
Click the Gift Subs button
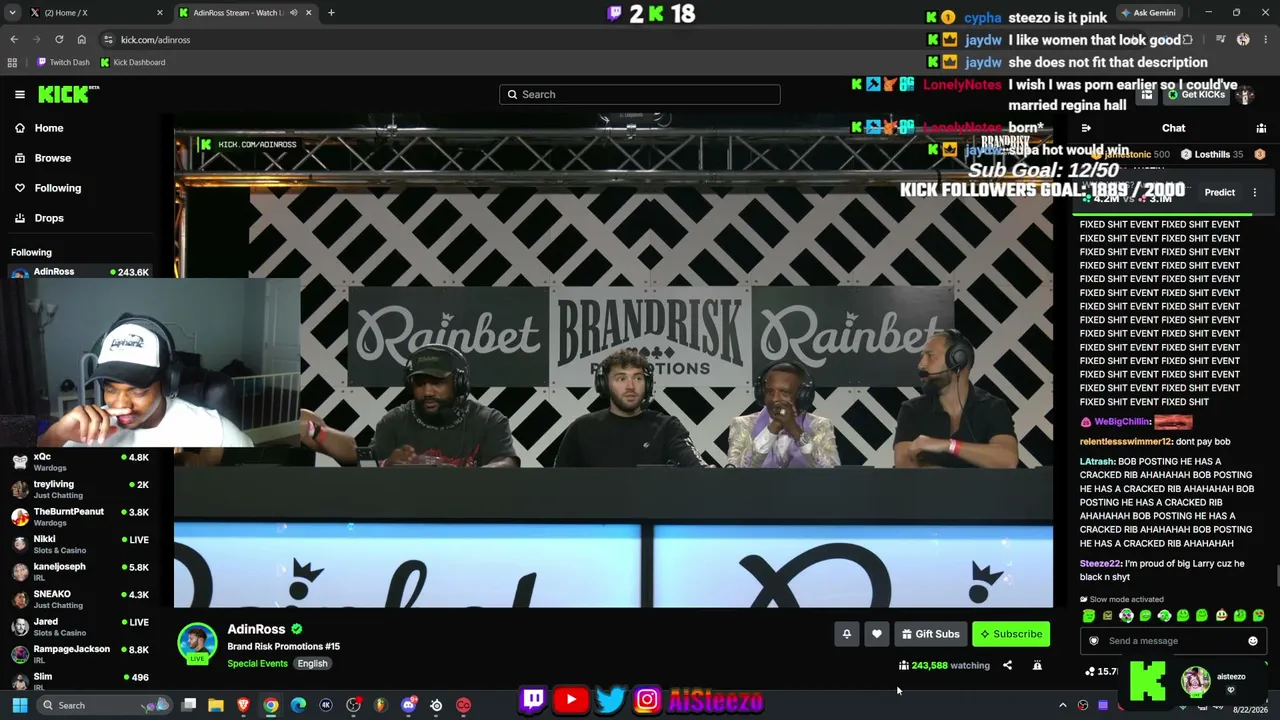[930, 634]
